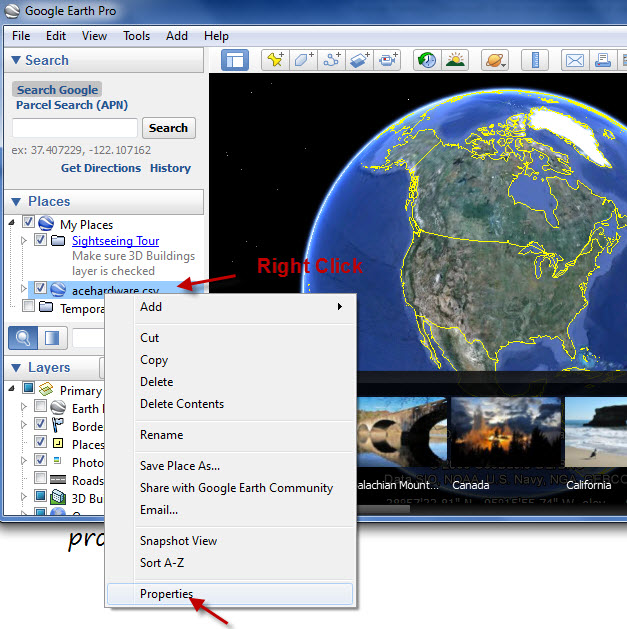Open the ruler measurement tool
The width and height of the screenshot is (627, 629).
point(535,60)
